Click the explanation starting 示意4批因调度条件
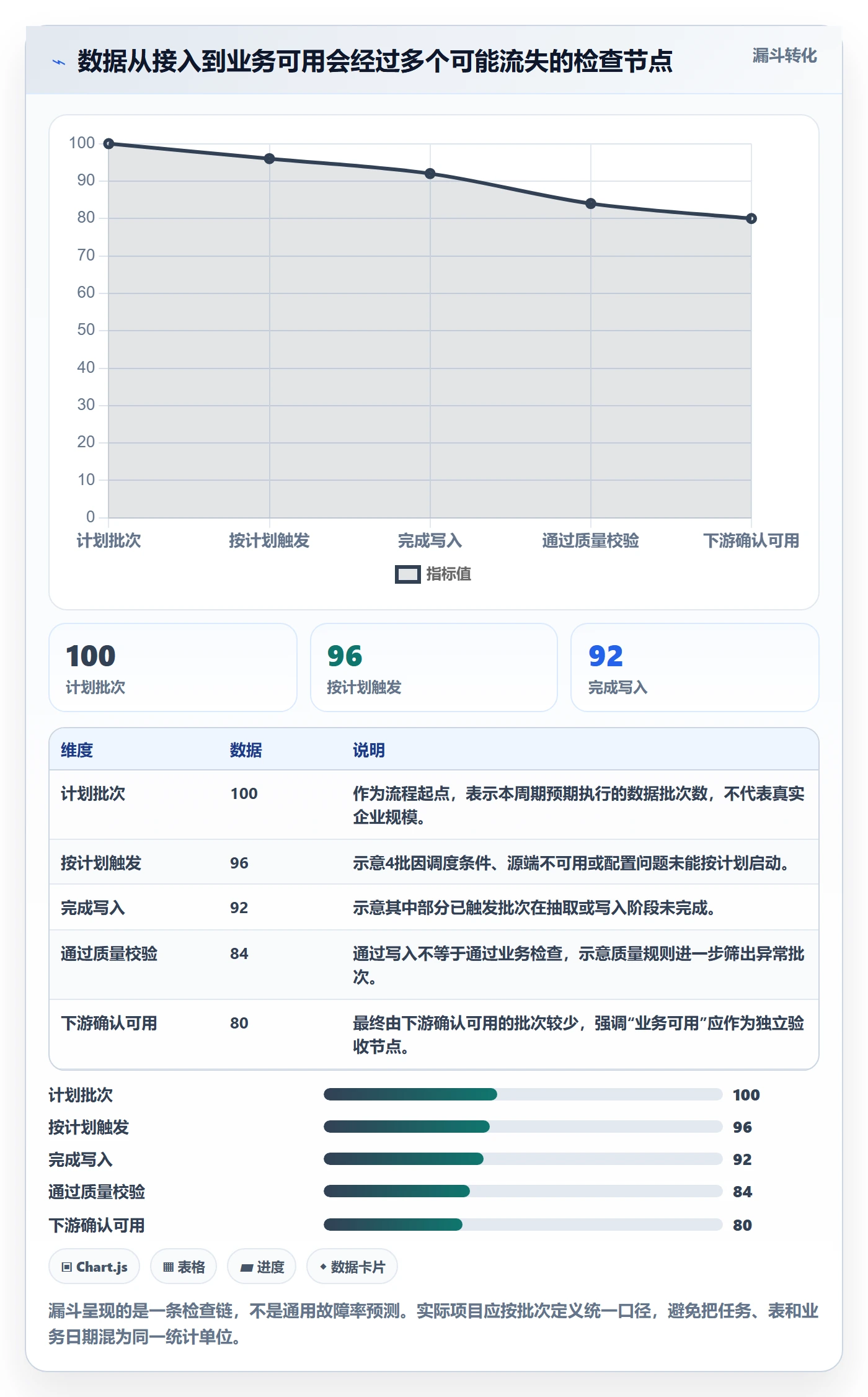Viewport: 868px width, 1397px height. click(571, 863)
